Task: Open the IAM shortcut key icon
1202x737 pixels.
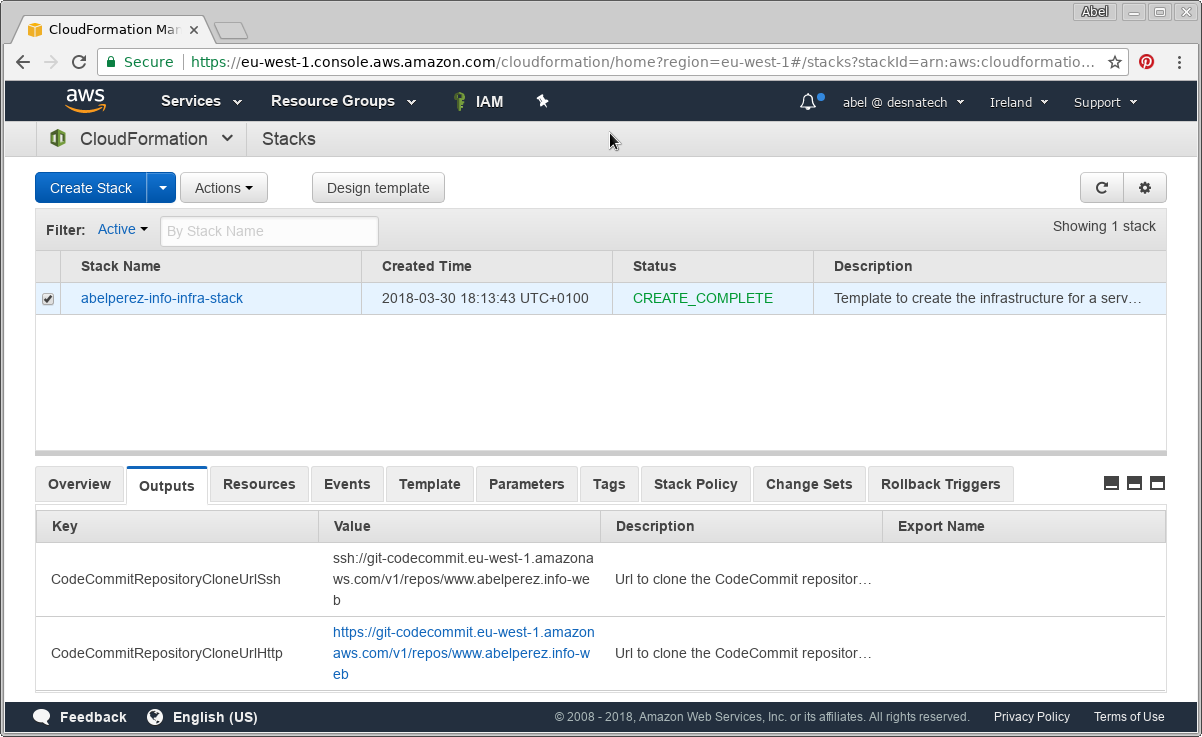Action: (x=459, y=101)
